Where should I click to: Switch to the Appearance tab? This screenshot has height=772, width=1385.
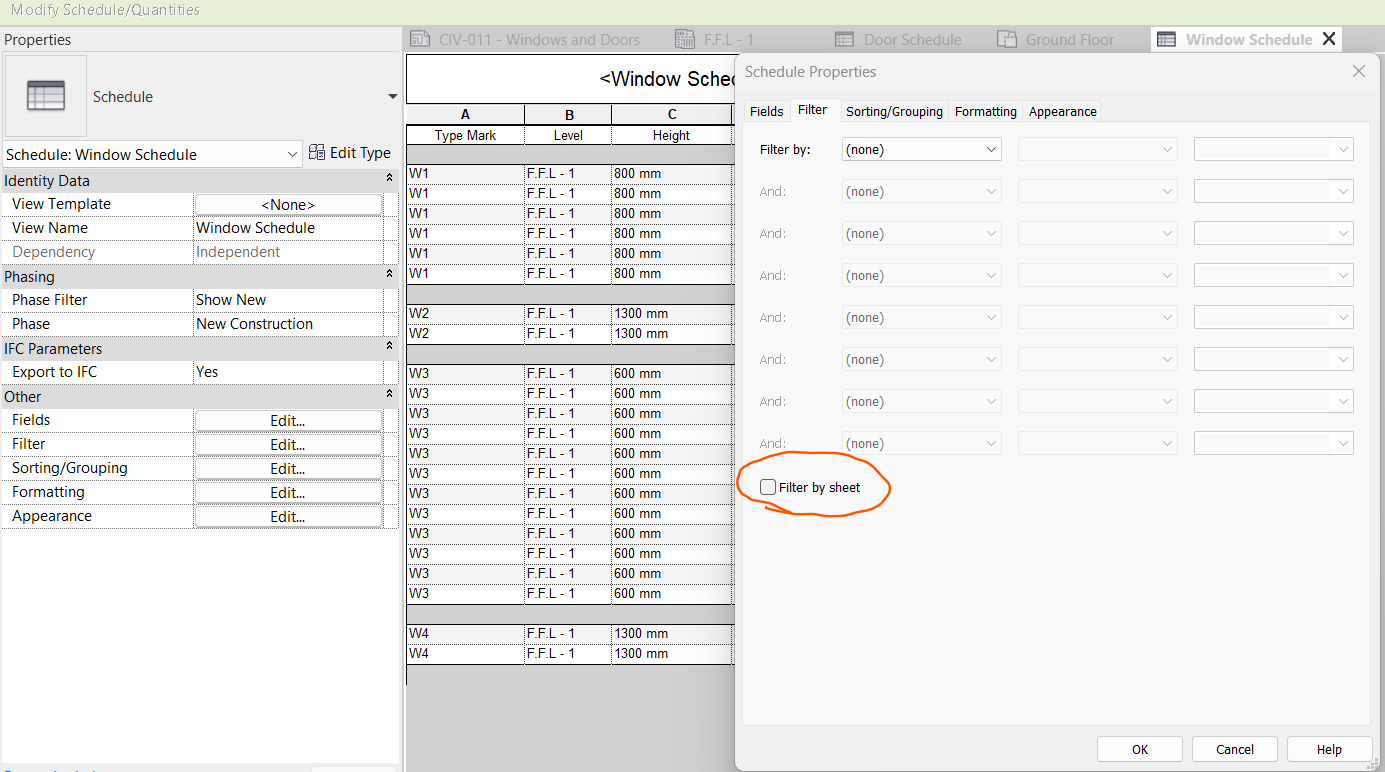[x=1062, y=111]
